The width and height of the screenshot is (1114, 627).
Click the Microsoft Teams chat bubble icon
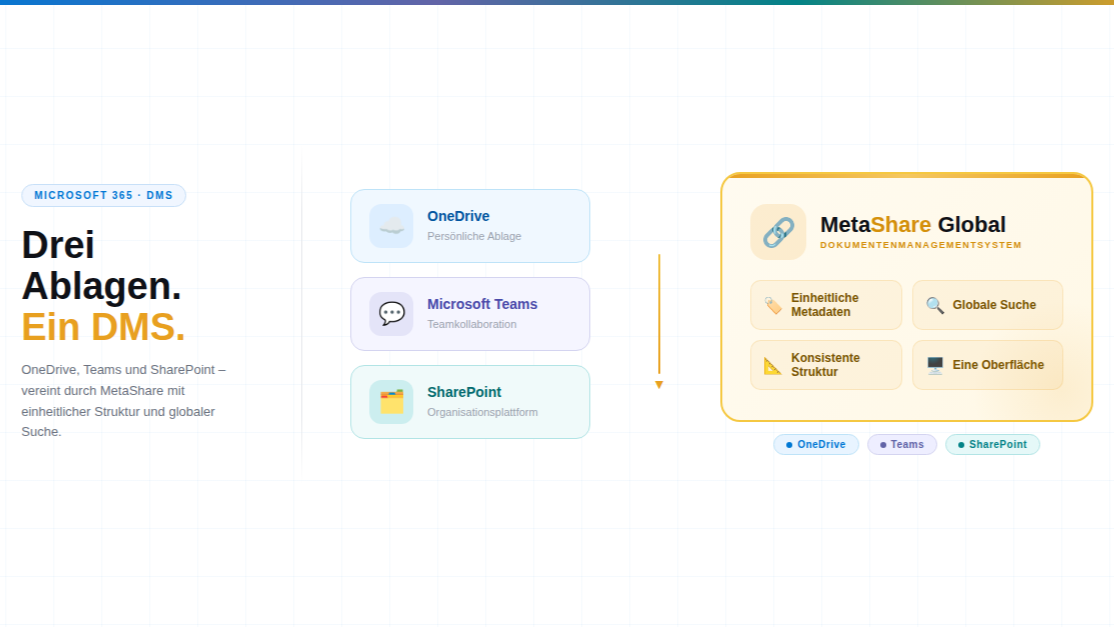[x=391, y=314]
